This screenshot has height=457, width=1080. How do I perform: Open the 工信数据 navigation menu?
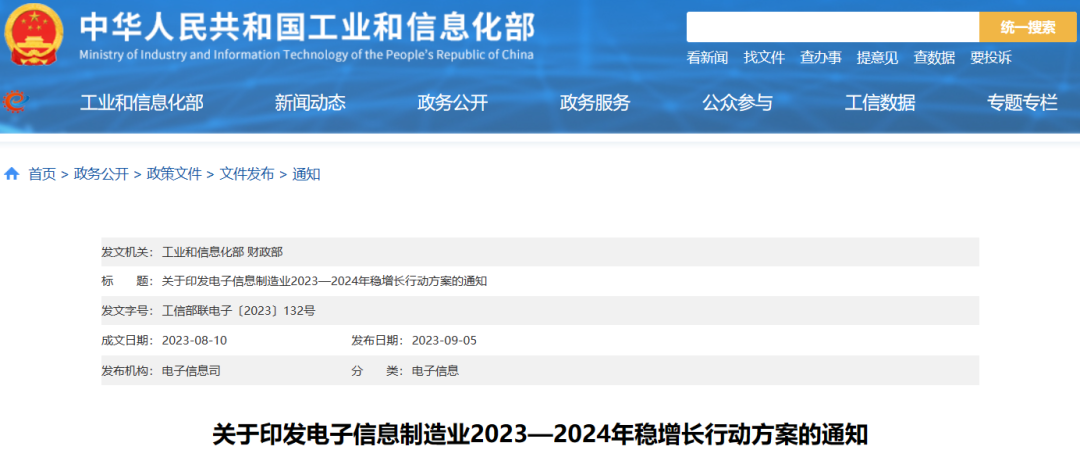880,103
